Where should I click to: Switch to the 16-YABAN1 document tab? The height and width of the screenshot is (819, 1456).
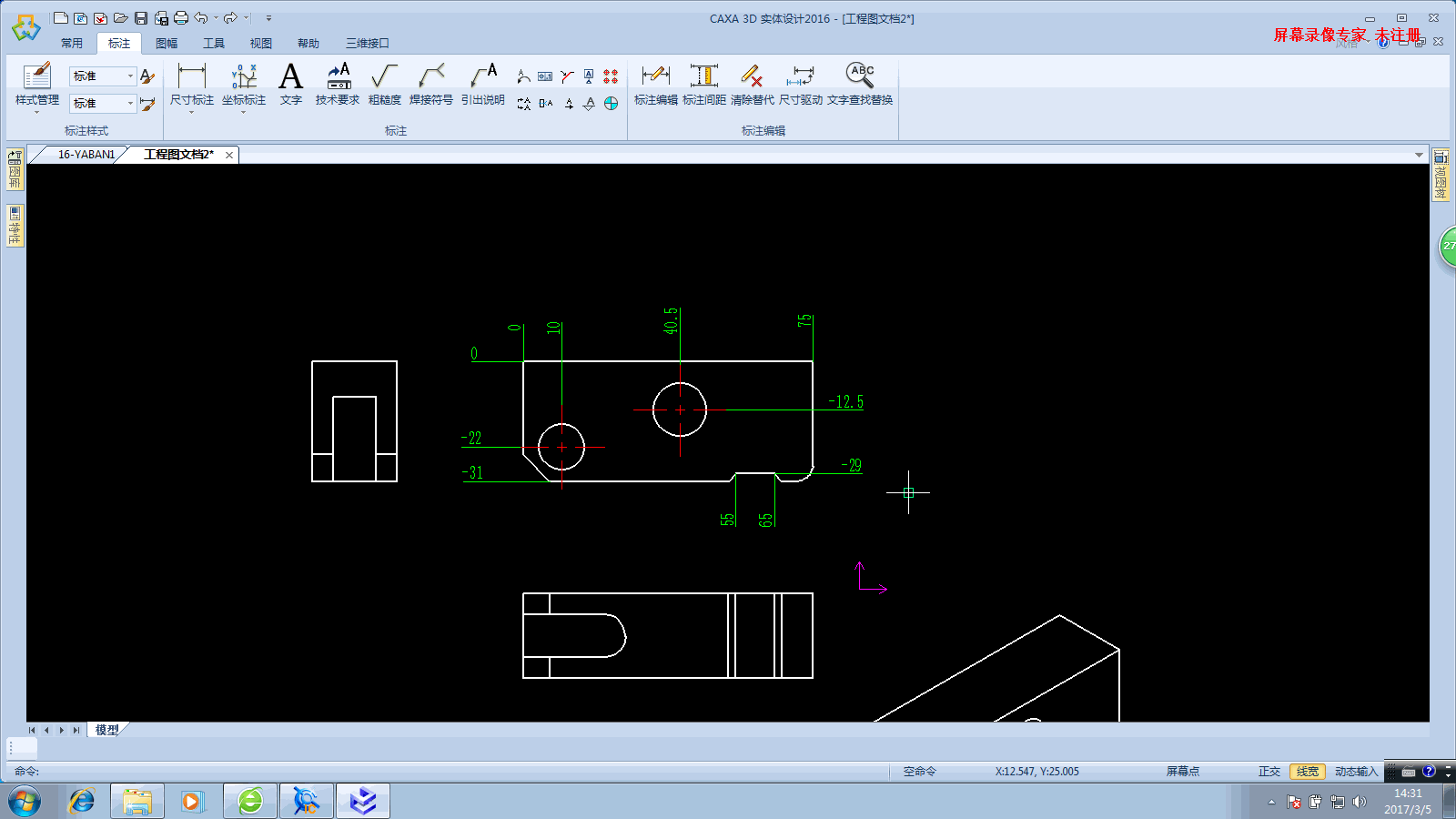pyautogui.click(x=86, y=155)
